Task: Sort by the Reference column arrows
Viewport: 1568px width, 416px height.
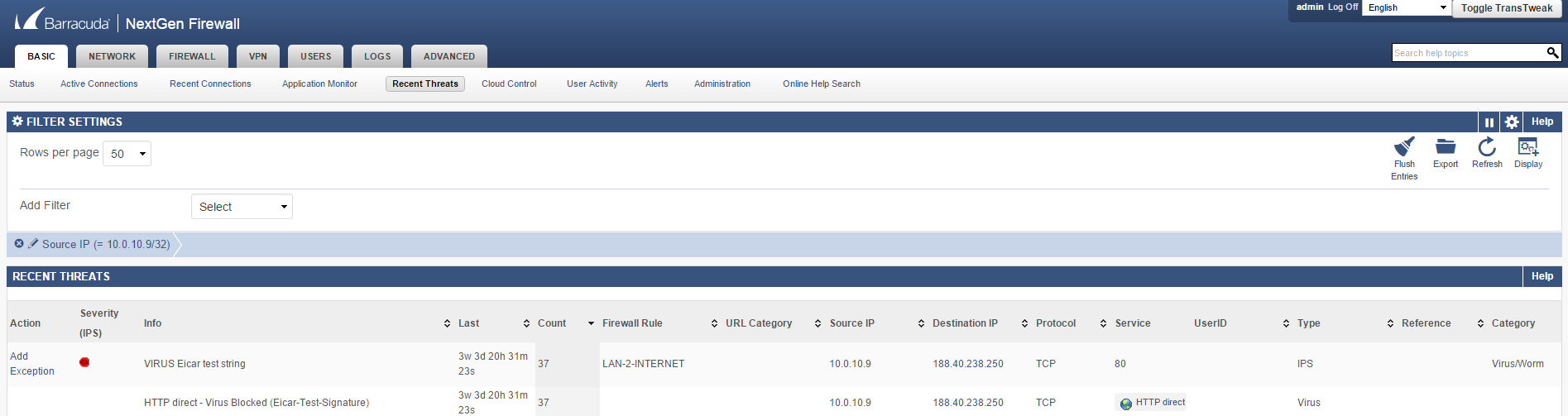Action: coord(1480,323)
